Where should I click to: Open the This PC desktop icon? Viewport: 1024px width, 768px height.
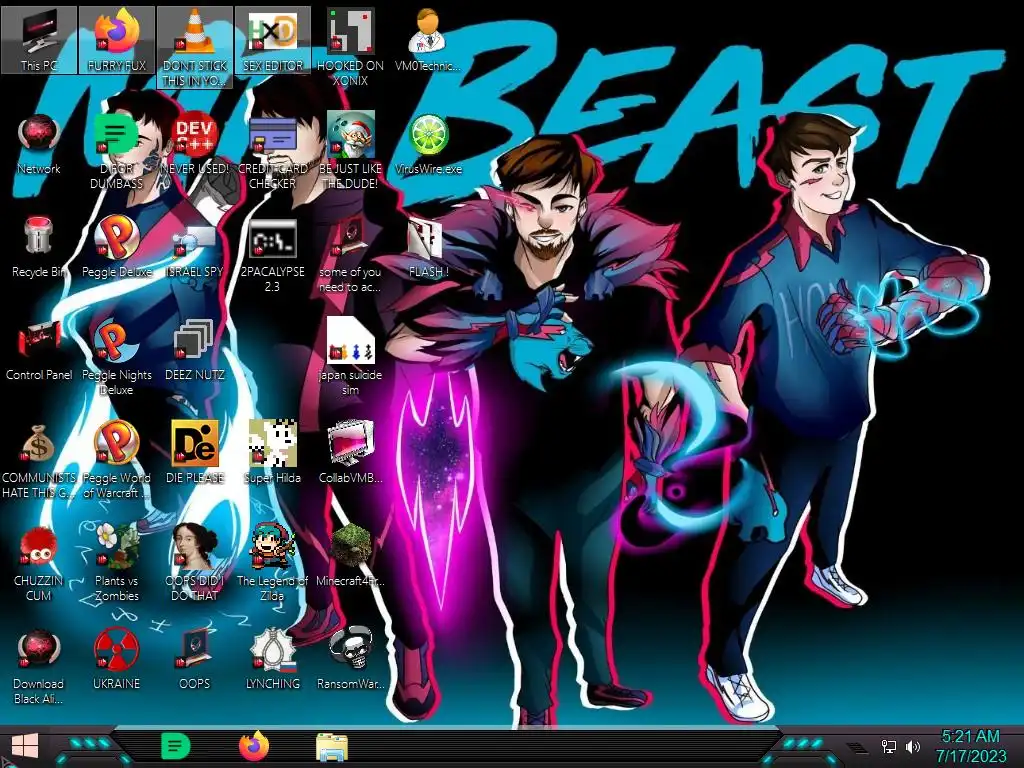click(x=39, y=40)
